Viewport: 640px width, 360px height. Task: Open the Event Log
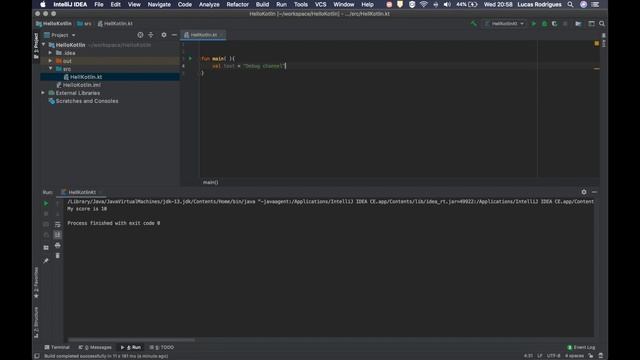click(581, 347)
